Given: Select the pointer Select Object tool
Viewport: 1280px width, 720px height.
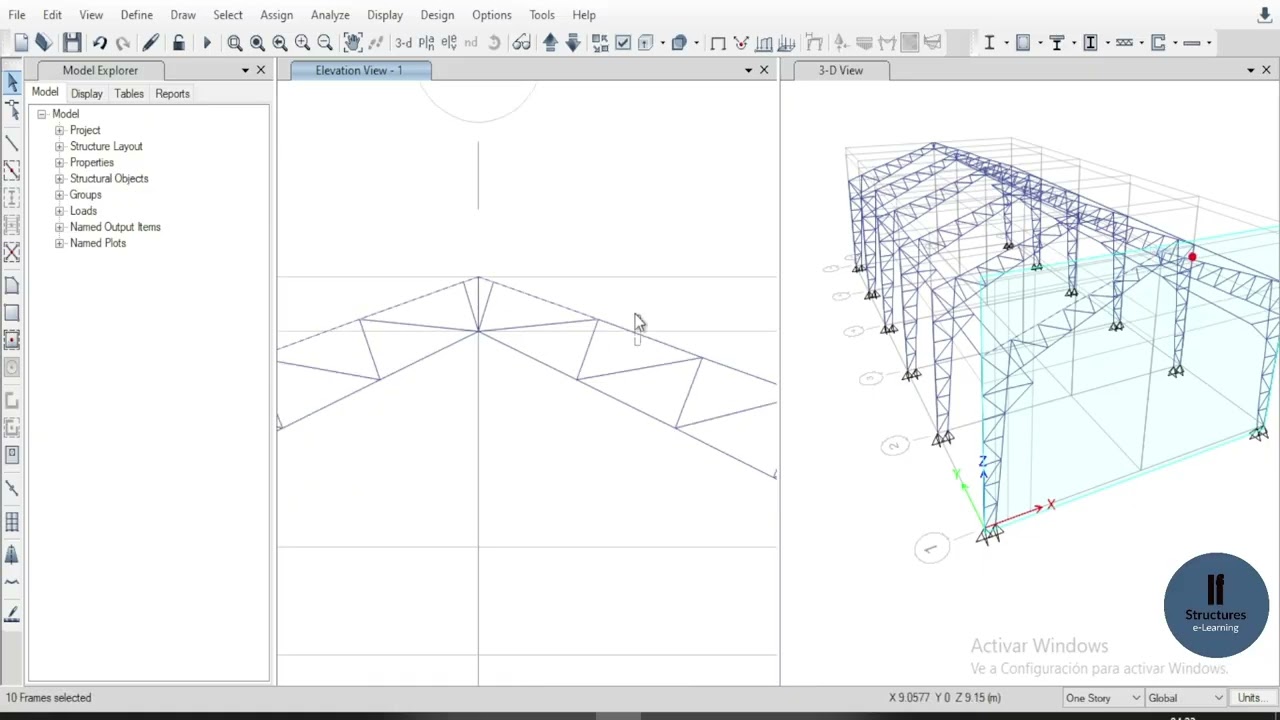Looking at the screenshot, I should coord(12,82).
